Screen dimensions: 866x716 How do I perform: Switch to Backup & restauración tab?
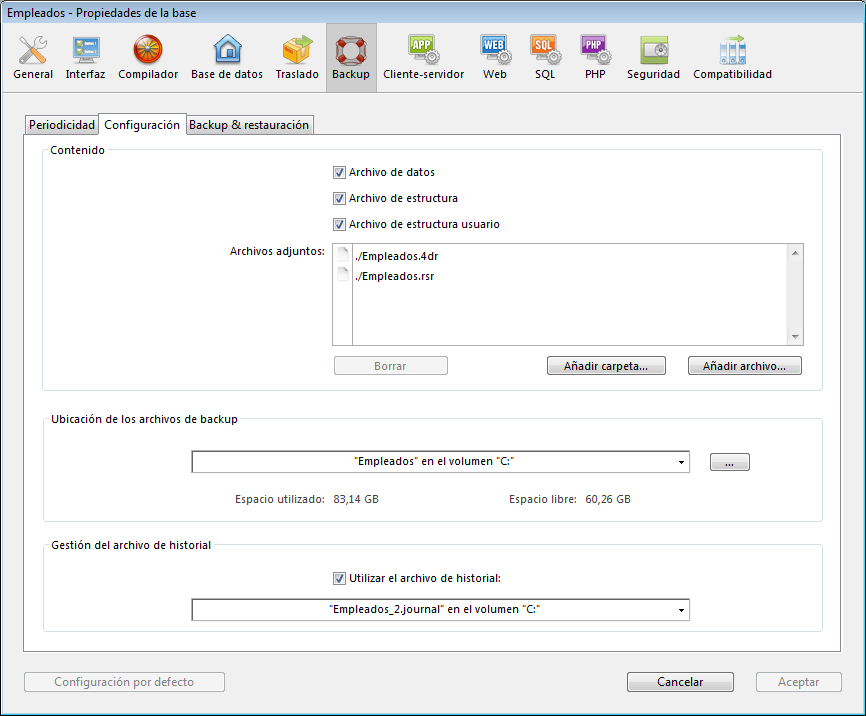click(249, 125)
